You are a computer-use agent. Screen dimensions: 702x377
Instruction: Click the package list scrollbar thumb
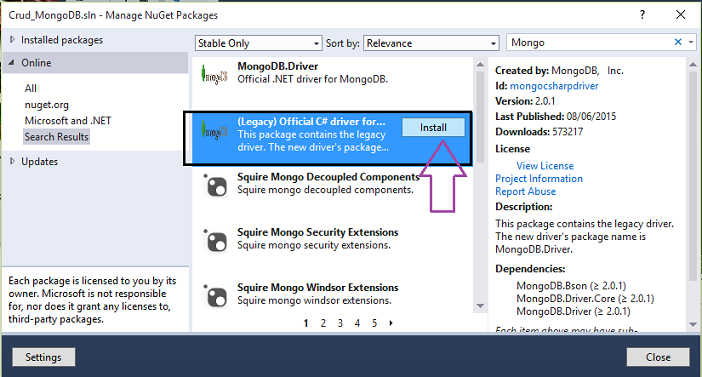click(x=480, y=116)
